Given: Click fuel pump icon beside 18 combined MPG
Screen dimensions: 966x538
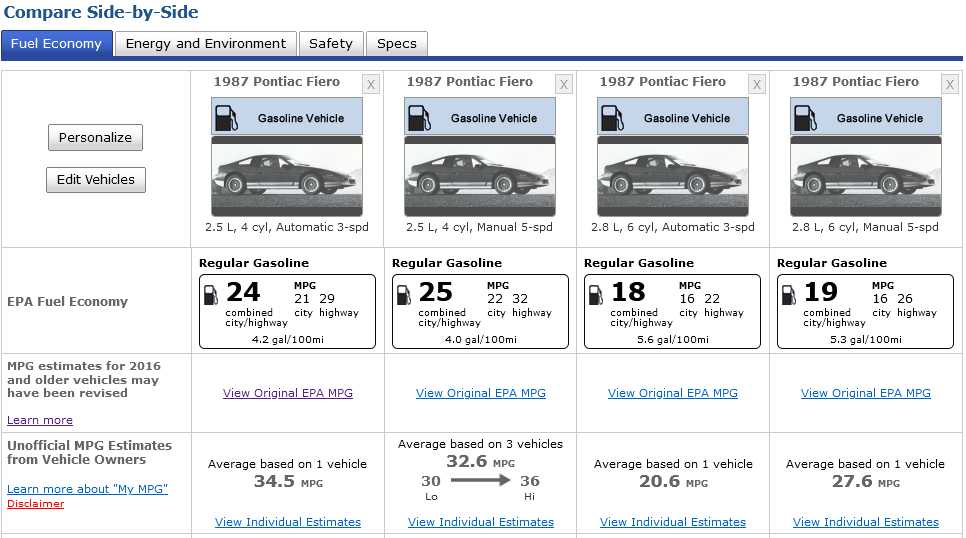Looking at the screenshot, I should 596,295.
